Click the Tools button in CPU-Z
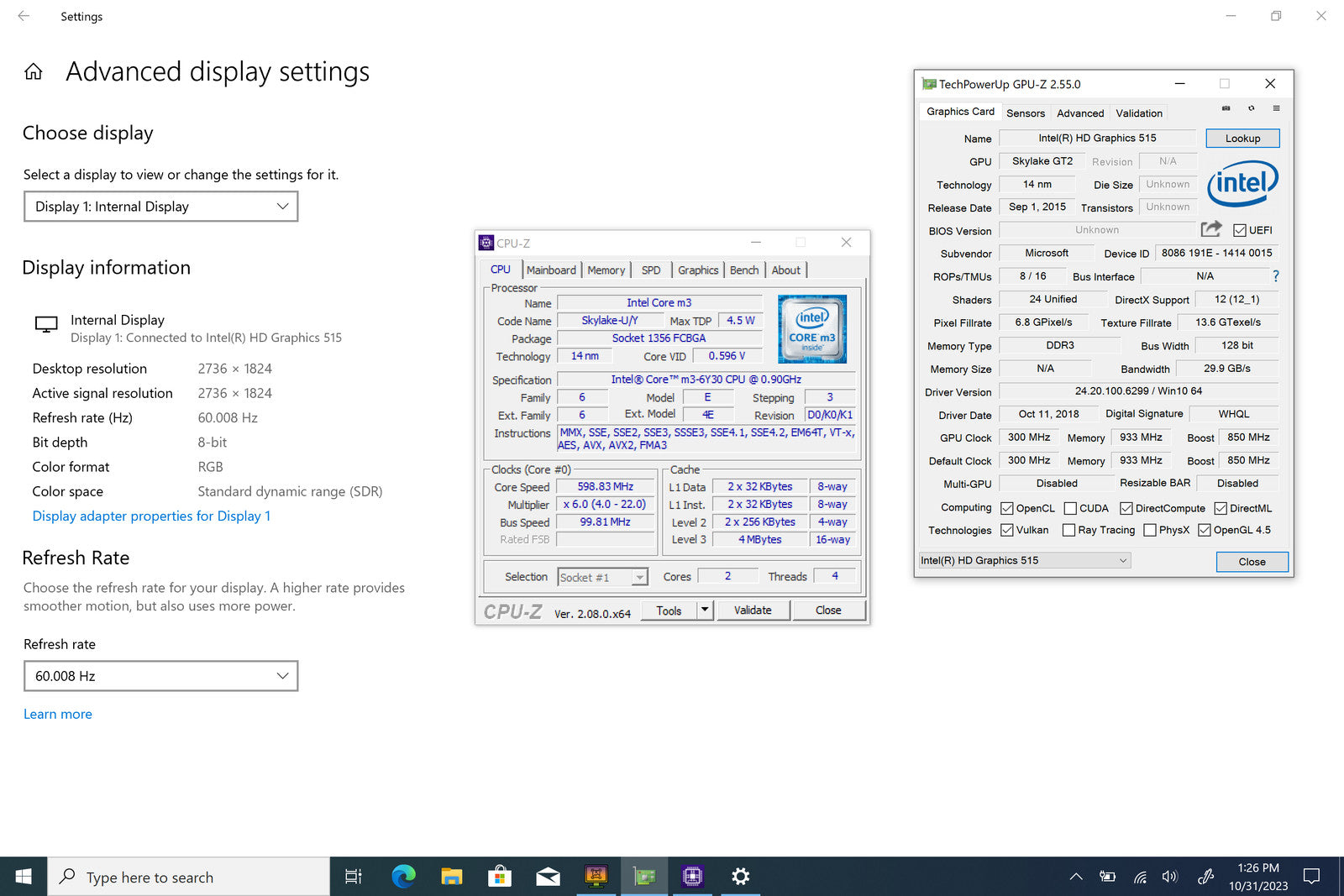The width and height of the screenshot is (1344, 896). (x=669, y=610)
